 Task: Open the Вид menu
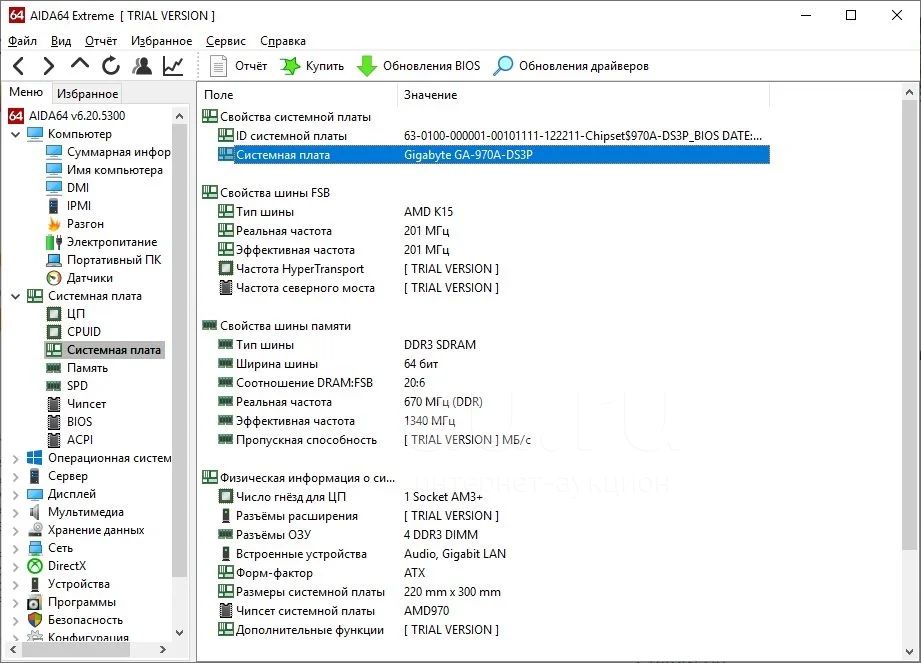click(x=61, y=41)
